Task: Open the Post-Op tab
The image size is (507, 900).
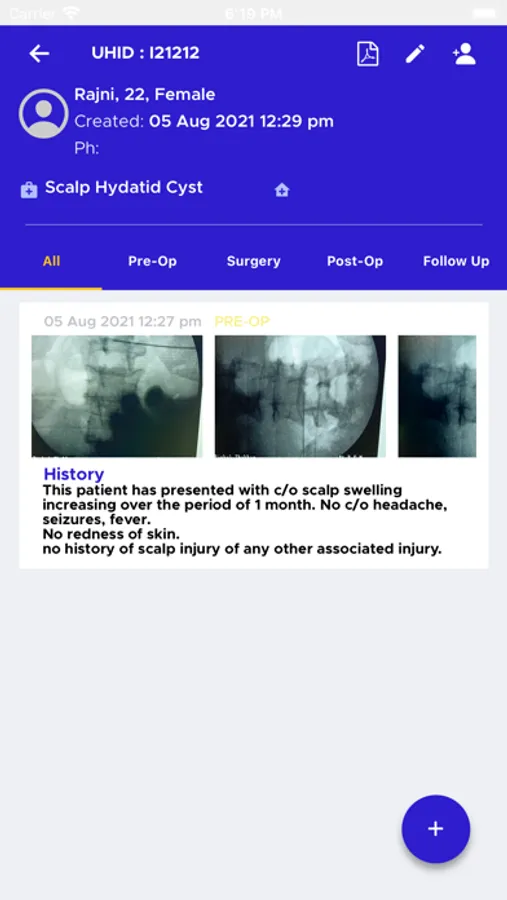Action: (355, 261)
